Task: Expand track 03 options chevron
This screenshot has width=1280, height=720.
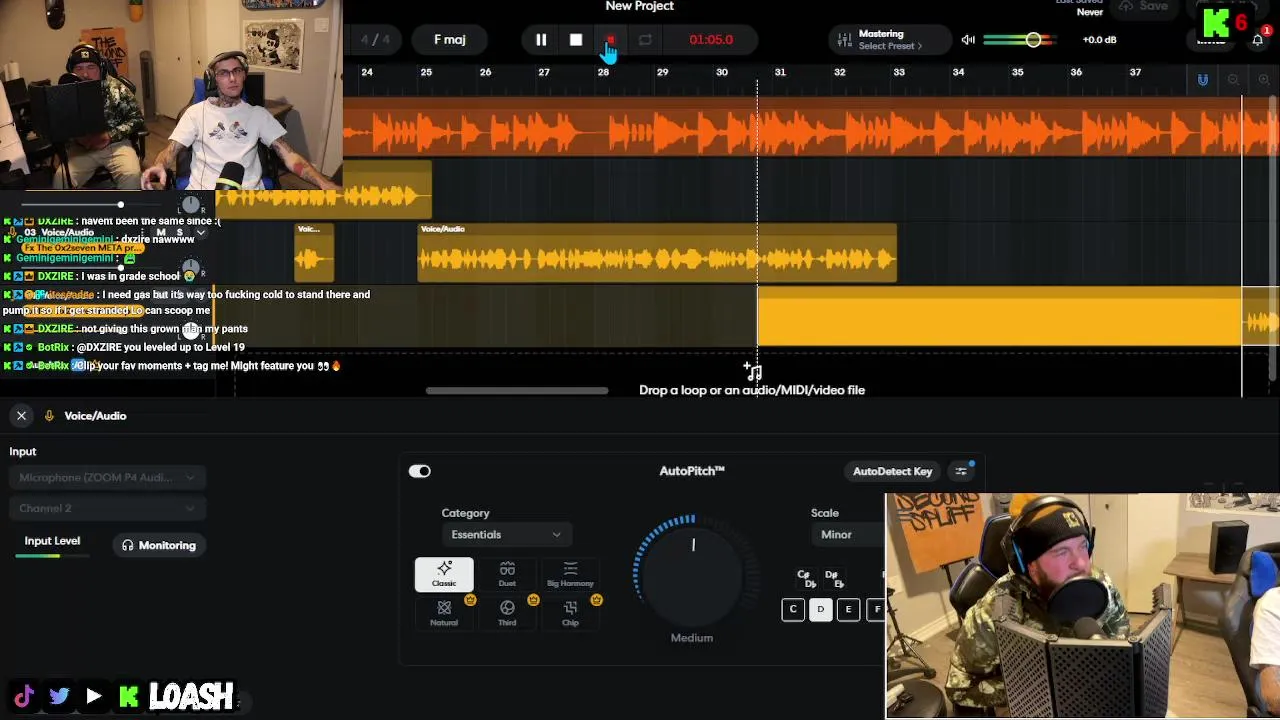Action: [x=201, y=232]
